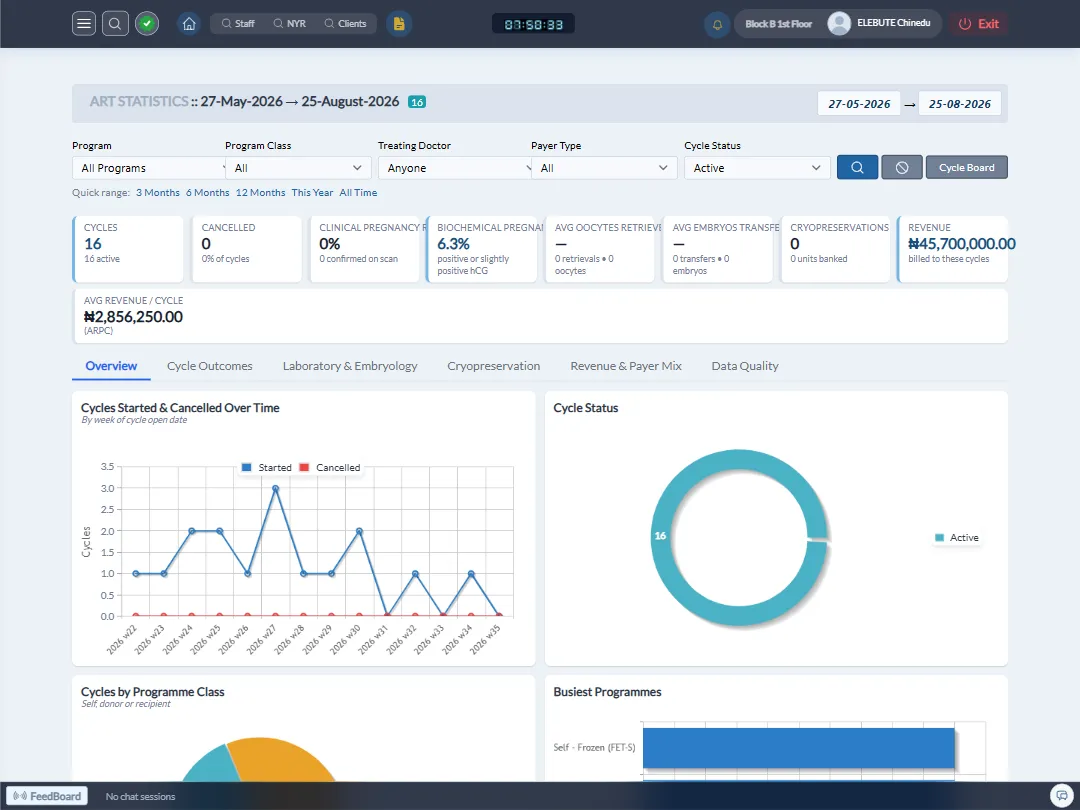Search Staff in the top bar
Image resolution: width=1080 pixels, height=810 pixels.
point(238,23)
